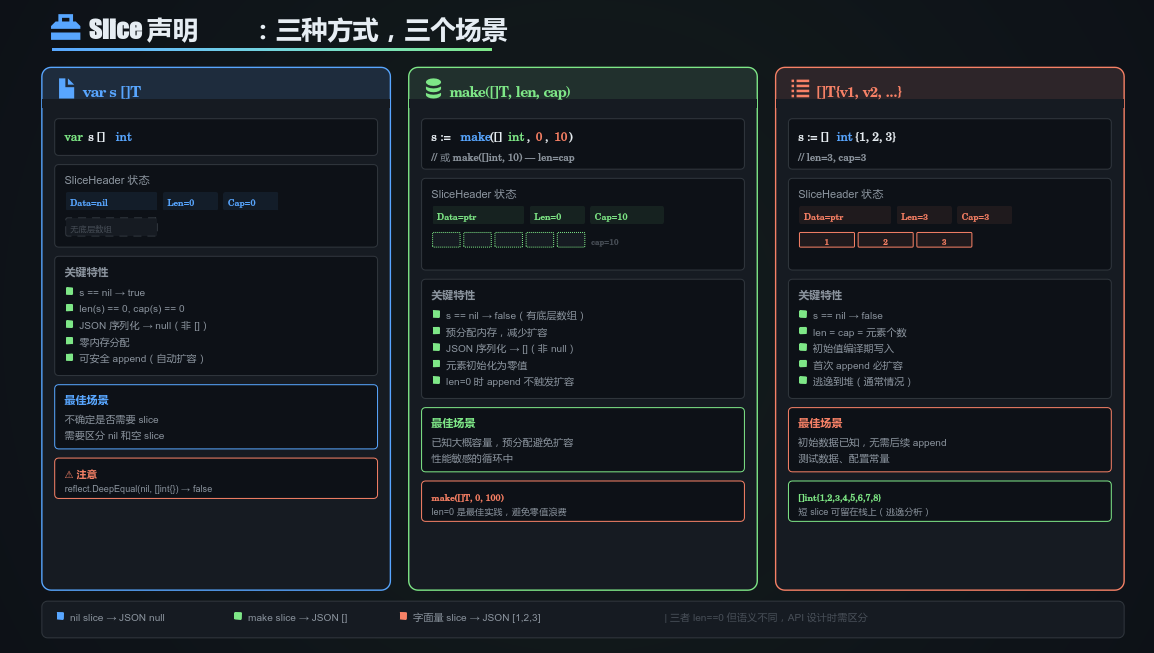
Task: Click the blue stamp icon beside the Slice title
Action: 66,27
